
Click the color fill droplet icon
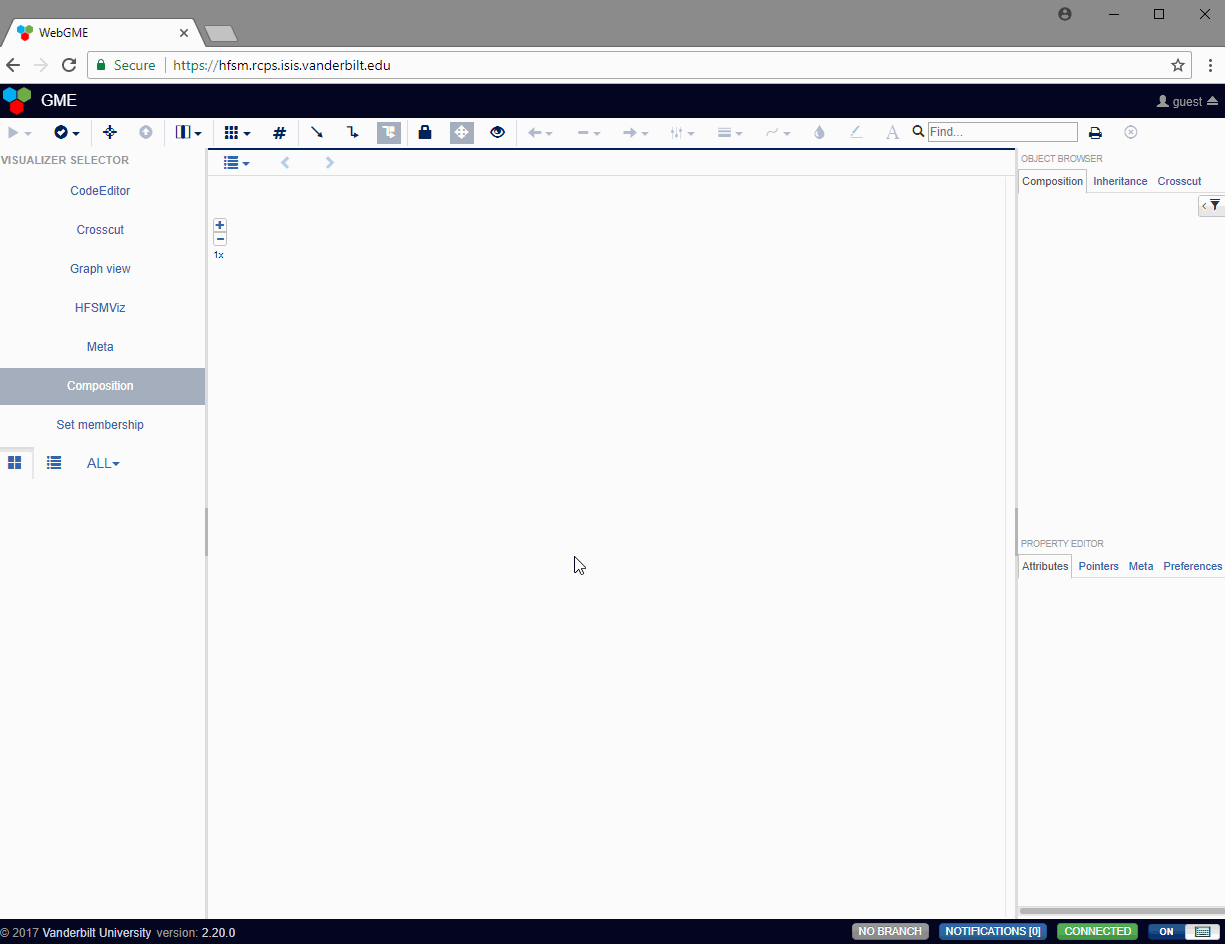coord(819,132)
